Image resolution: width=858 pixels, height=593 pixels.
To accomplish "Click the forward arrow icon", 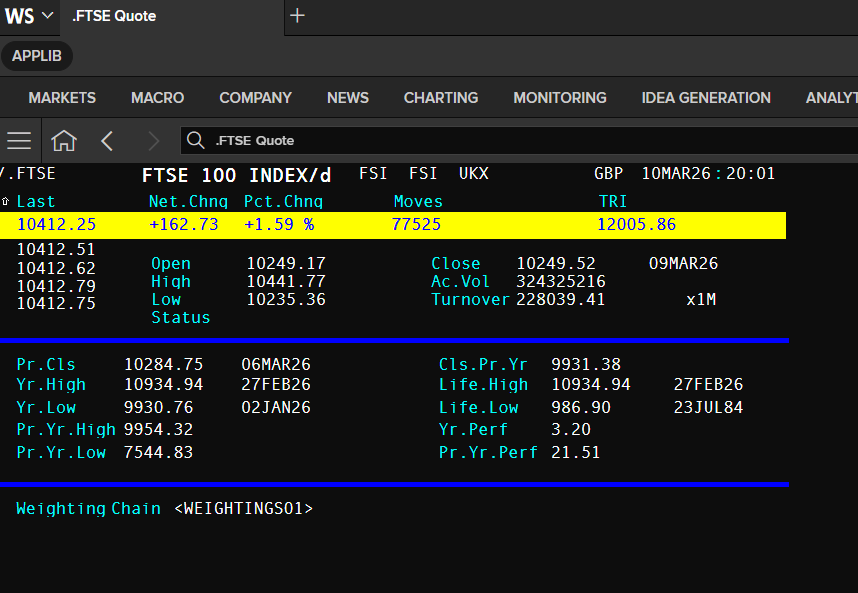I will click(x=154, y=141).
